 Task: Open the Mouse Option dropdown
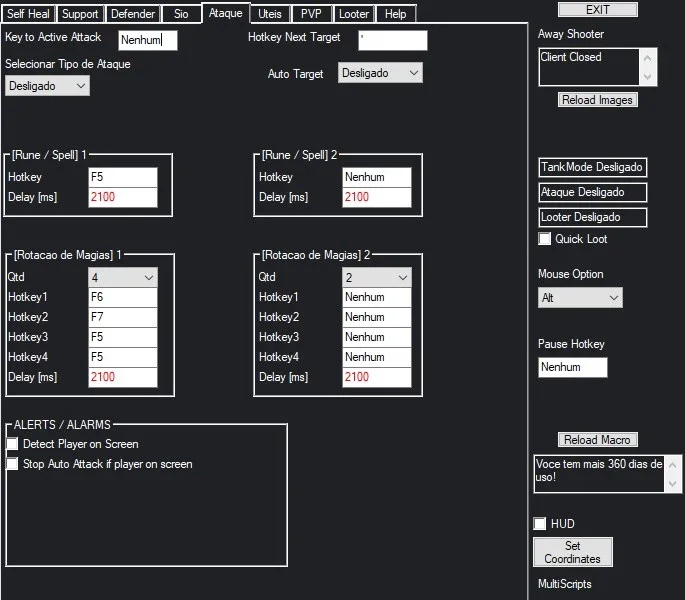click(580, 298)
